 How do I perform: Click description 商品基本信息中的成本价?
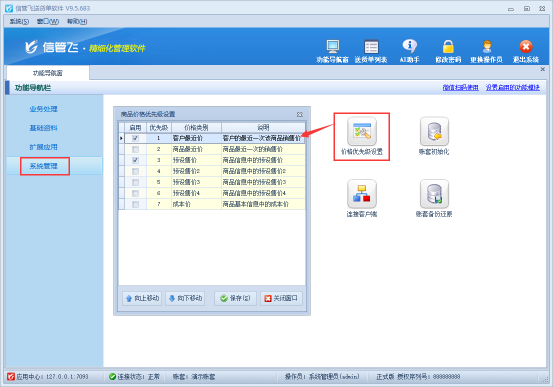pos(263,204)
